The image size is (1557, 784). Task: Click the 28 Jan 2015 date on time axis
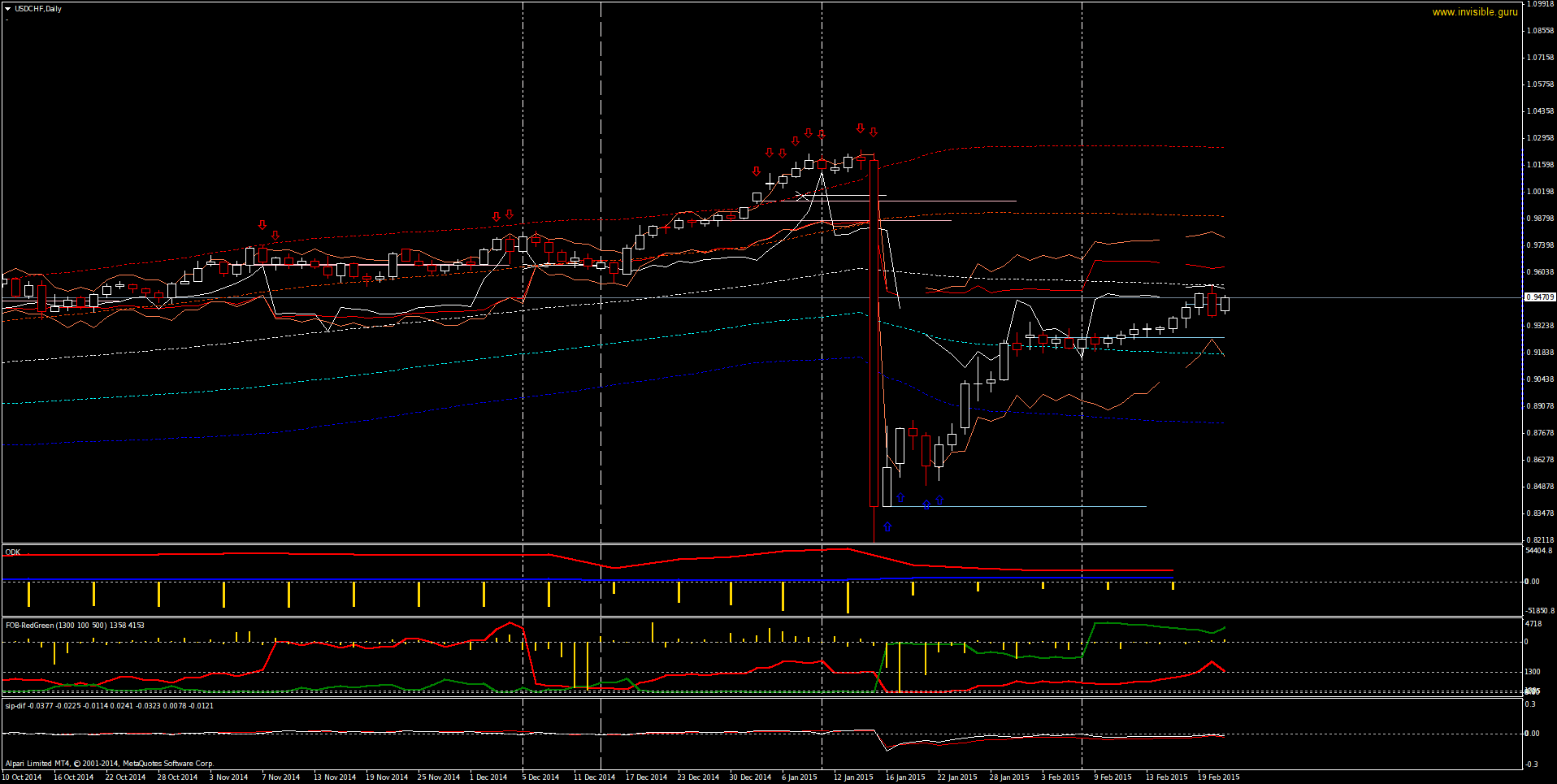[x=1009, y=778]
